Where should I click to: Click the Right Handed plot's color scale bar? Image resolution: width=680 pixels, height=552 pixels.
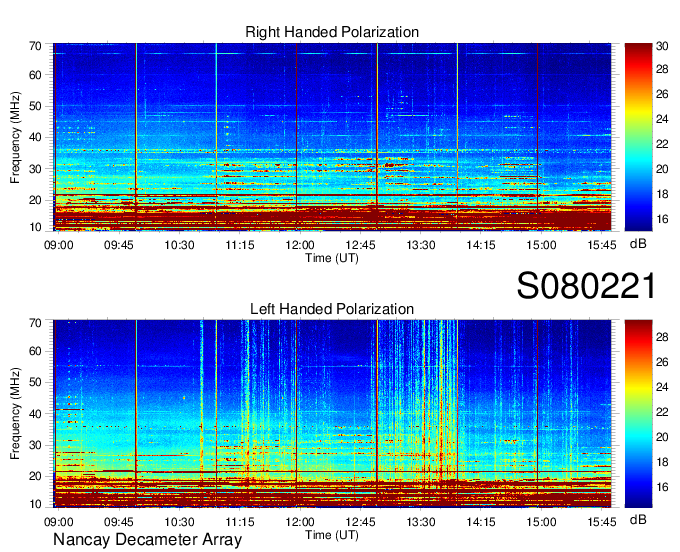pos(638,137)
